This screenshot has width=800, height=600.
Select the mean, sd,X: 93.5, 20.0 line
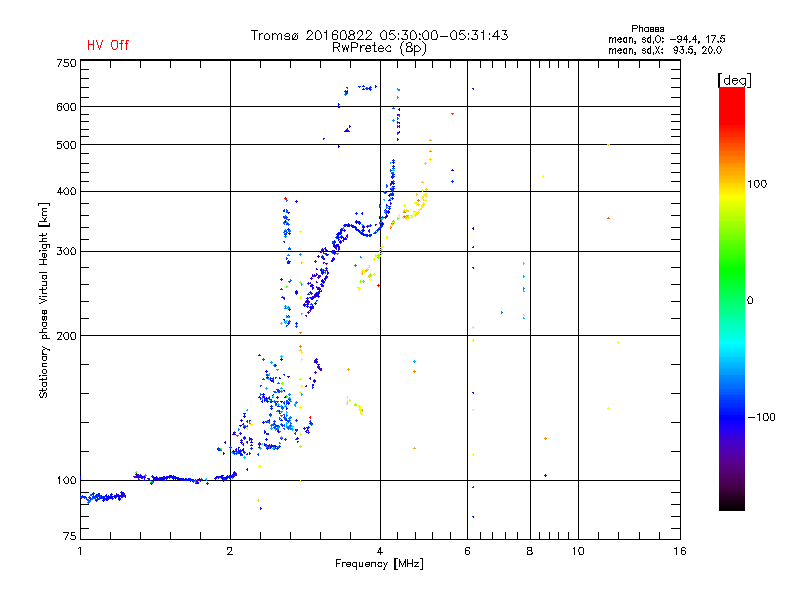click(665, 50)
